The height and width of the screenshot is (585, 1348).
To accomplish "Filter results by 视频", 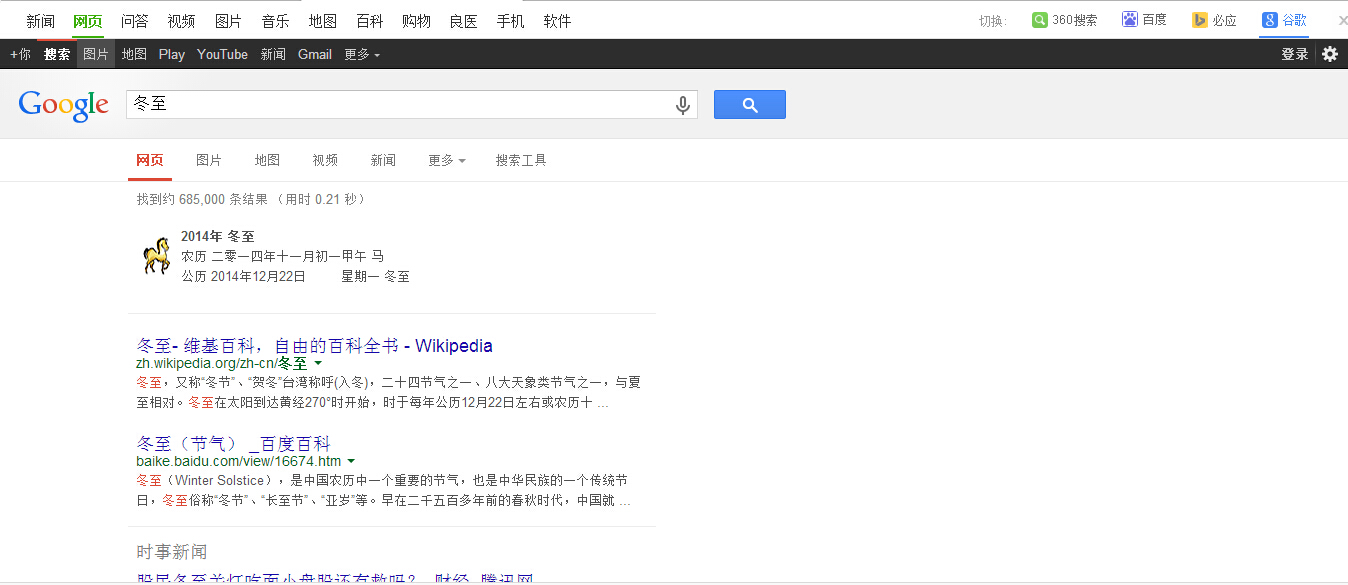I will pyautogui.click(x=325, y=160).
